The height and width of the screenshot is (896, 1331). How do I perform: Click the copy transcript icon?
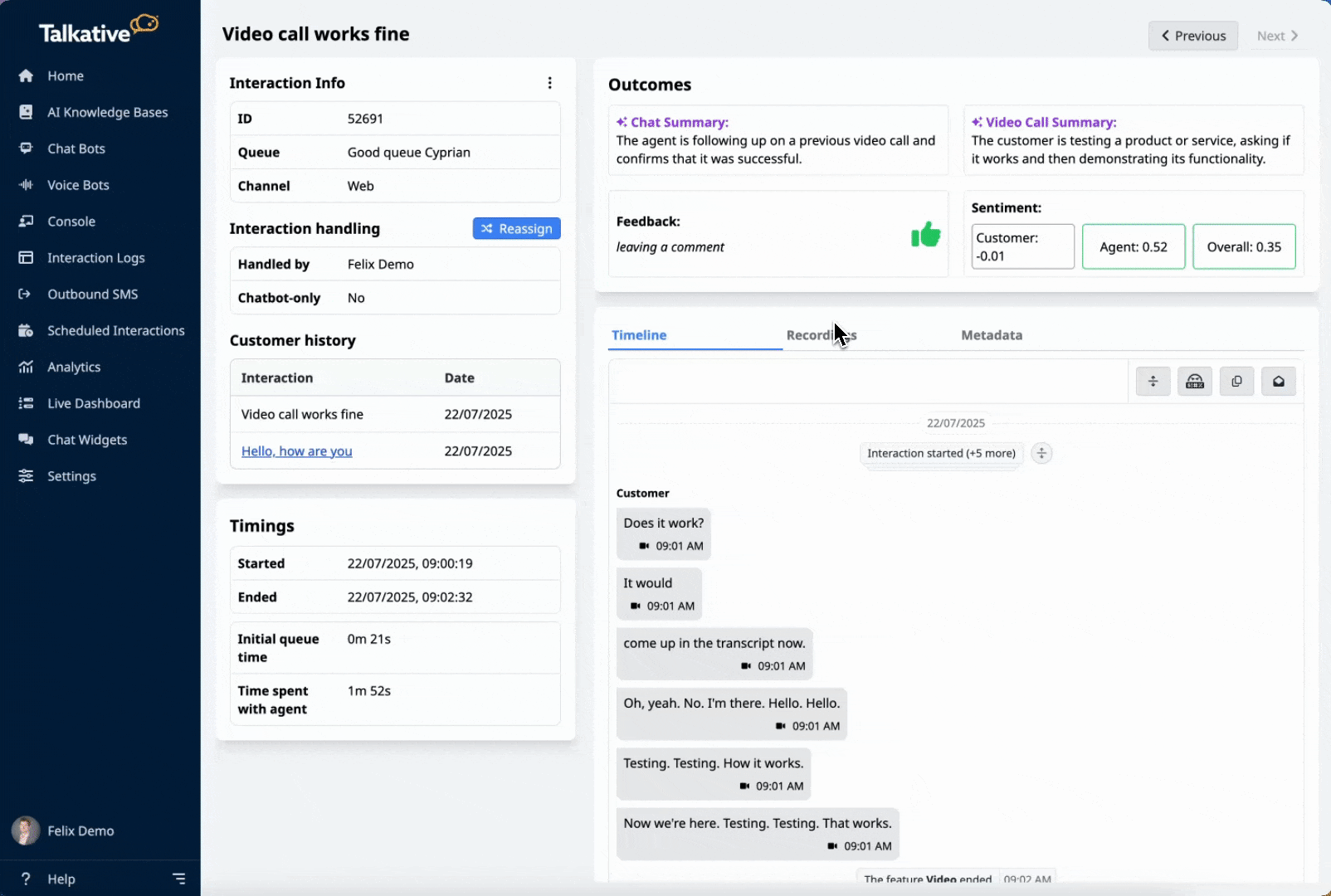(x=1236, y=382)
